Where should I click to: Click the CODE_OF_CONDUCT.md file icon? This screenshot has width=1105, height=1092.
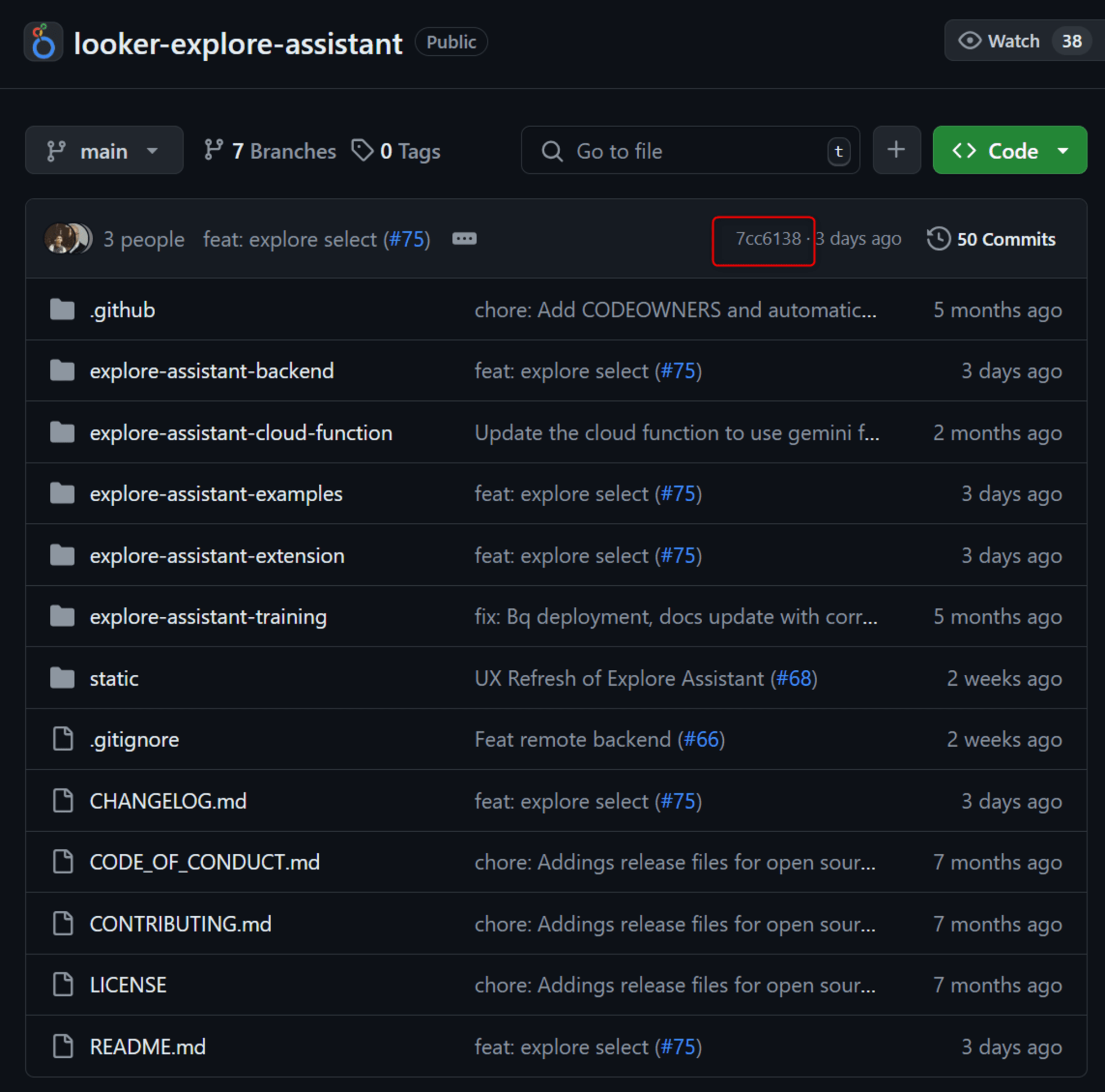(x=62, y=862)
